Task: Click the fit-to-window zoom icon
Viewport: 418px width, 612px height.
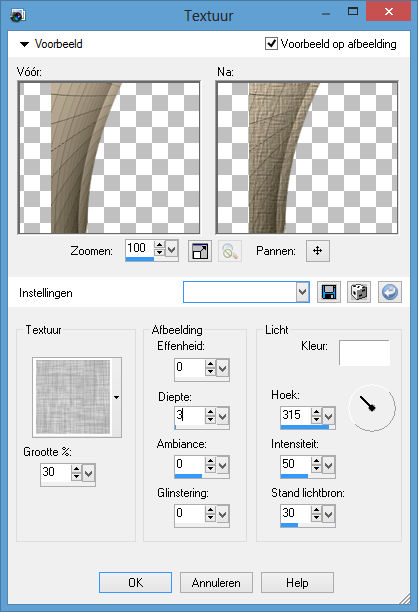Action: [x=200, y=251]
